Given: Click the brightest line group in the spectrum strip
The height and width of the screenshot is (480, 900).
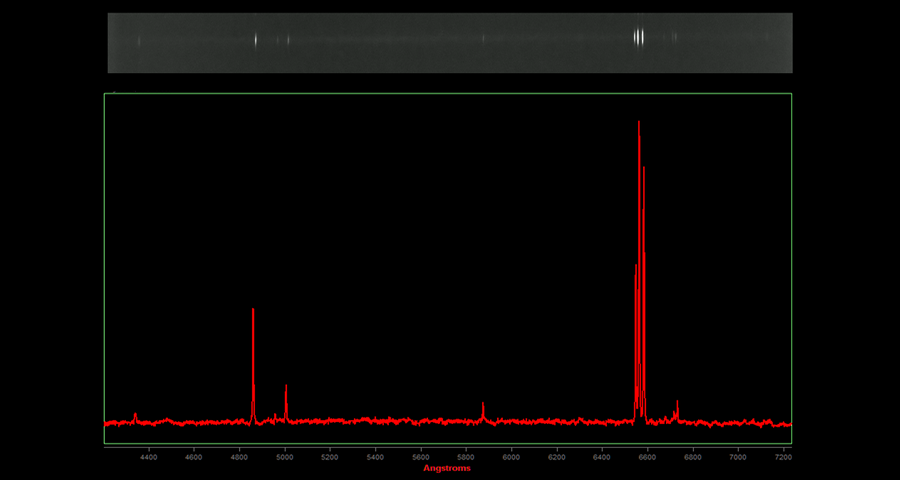Looking at the screenshot, I should point(639,37).
